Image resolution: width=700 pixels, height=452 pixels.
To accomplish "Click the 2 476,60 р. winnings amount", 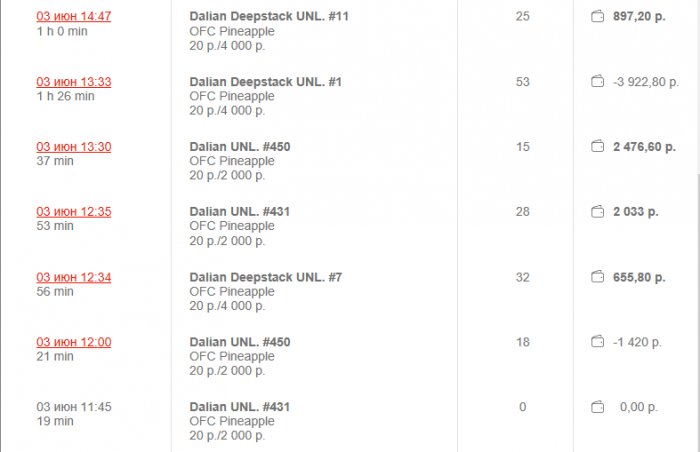I will point(644,147).
